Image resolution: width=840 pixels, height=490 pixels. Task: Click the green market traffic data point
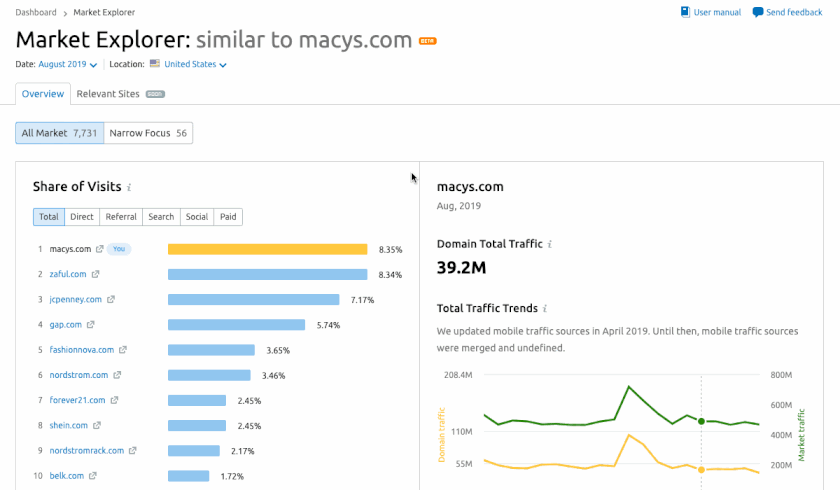point(701,421)
